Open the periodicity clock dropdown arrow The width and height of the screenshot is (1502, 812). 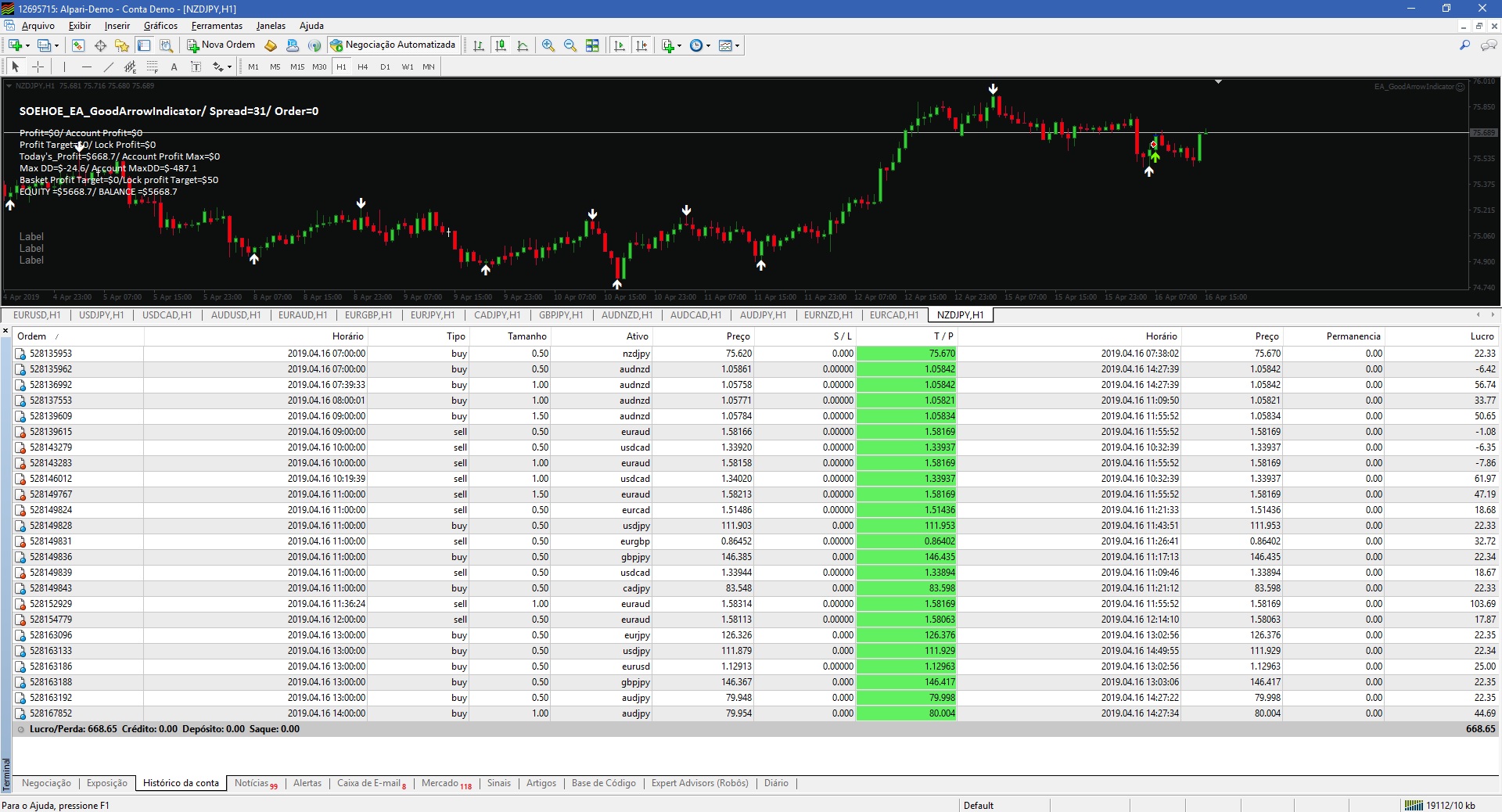point(709,45)
